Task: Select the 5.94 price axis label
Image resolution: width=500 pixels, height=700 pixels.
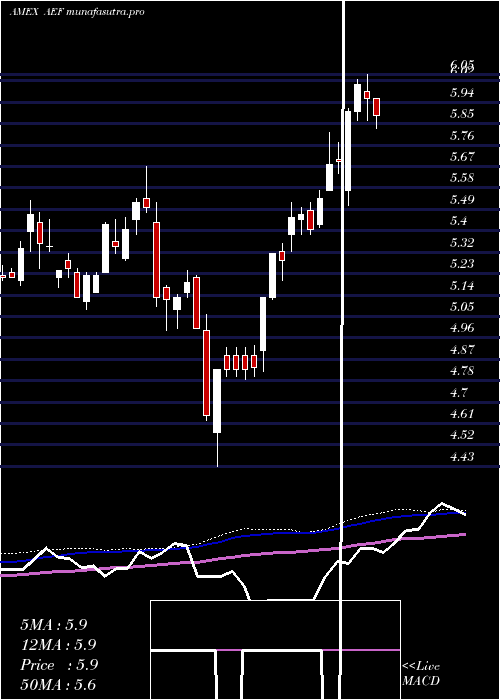Action: (x=462, y=92)
